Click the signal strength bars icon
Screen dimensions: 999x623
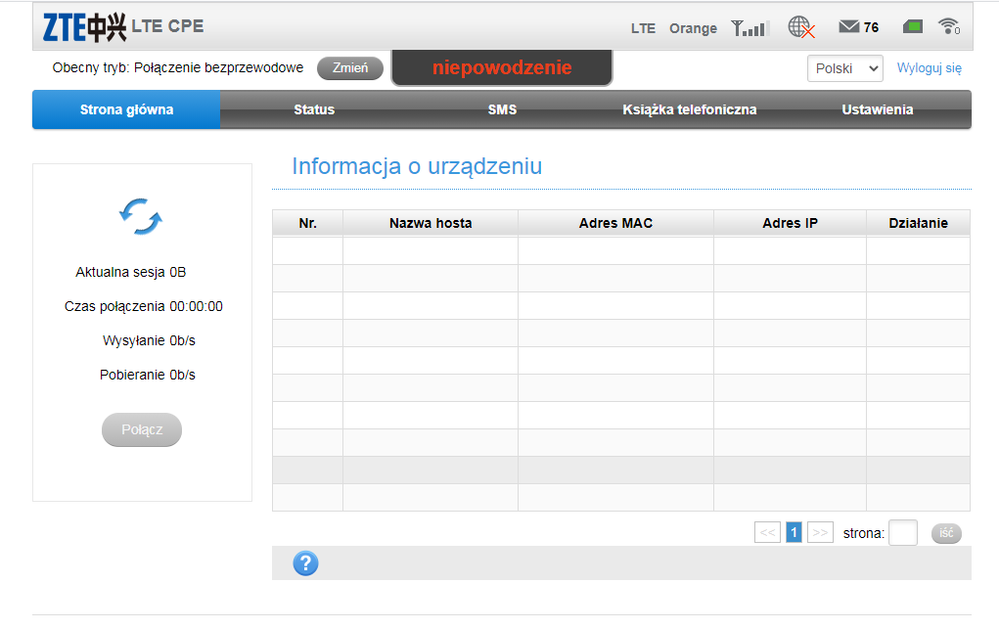pyautogui.click(x=750, y=28)
